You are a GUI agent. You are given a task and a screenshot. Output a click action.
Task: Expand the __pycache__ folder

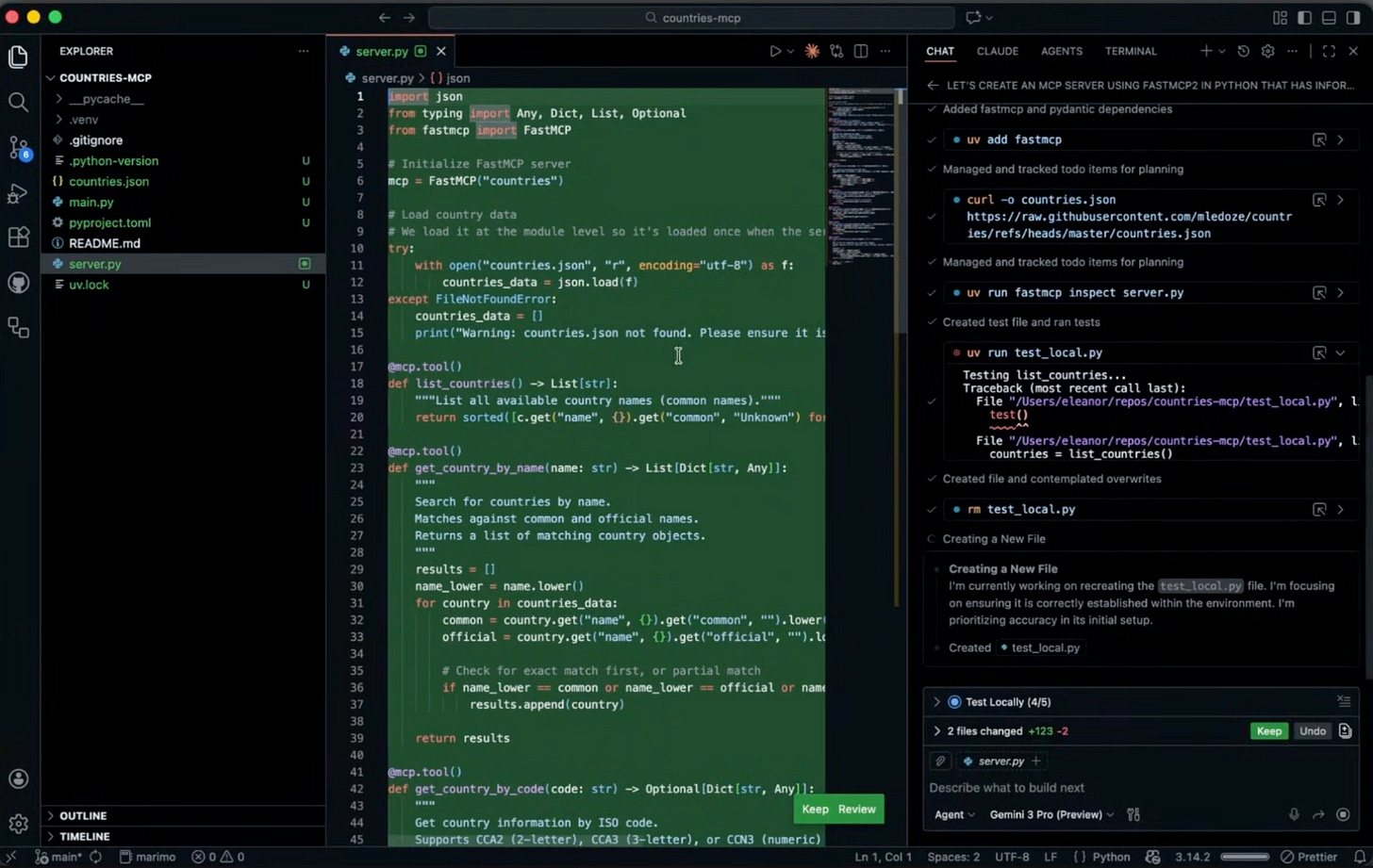coord(106,99)
